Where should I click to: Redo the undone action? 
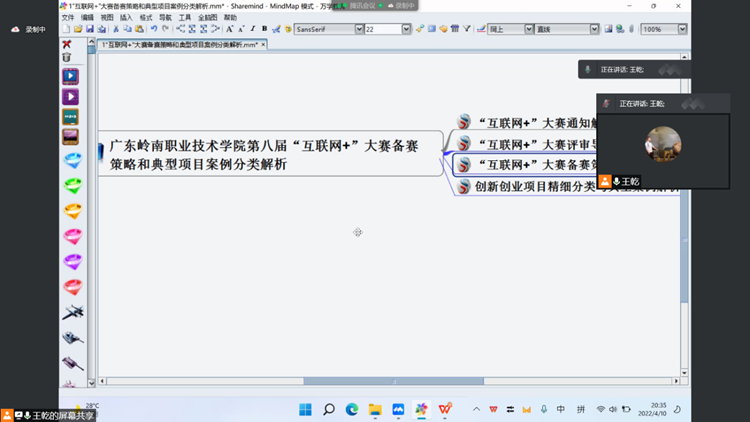pyautogui.click(x=165, y=29)
